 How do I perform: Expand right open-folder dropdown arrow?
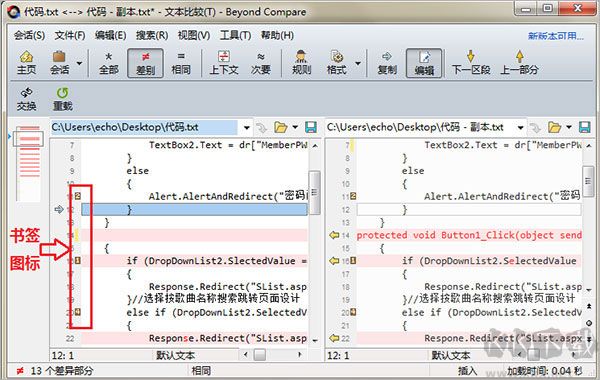[569, 127]
